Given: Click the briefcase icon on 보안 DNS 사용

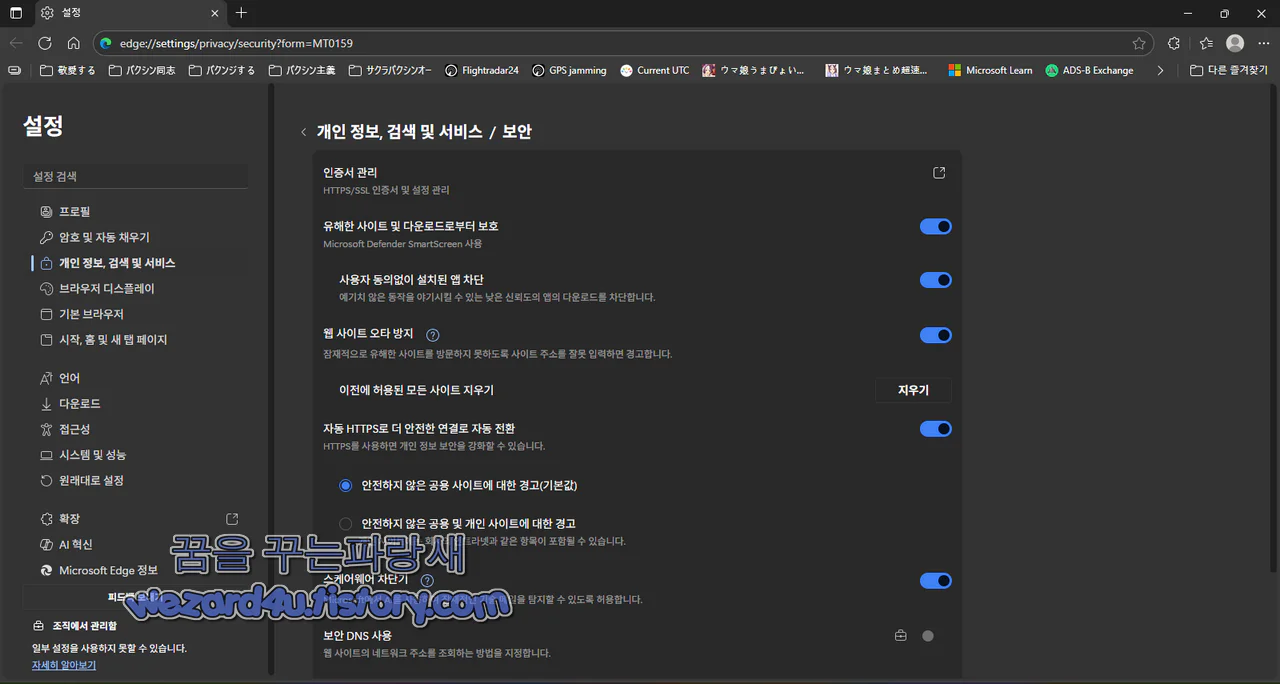Looking at the screenshot, I should (x=901, y=635).
